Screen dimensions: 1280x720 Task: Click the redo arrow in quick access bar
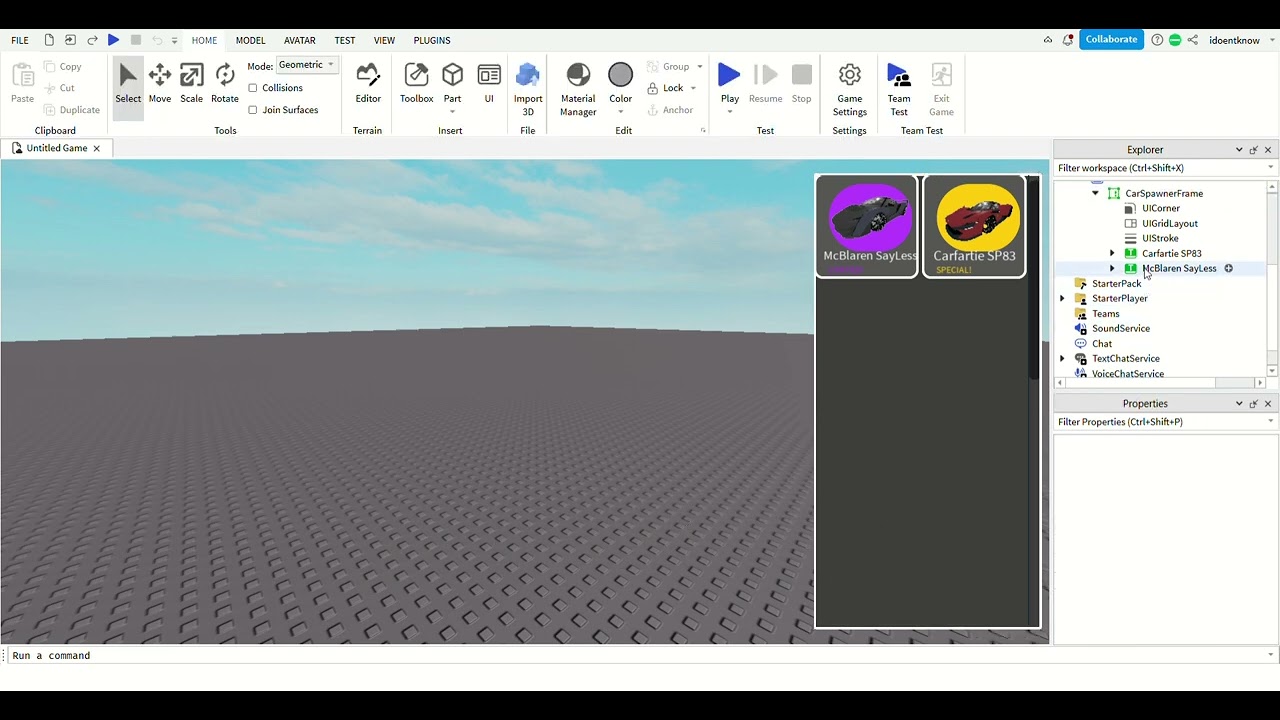pyautogui.click(x=92, y=40)
